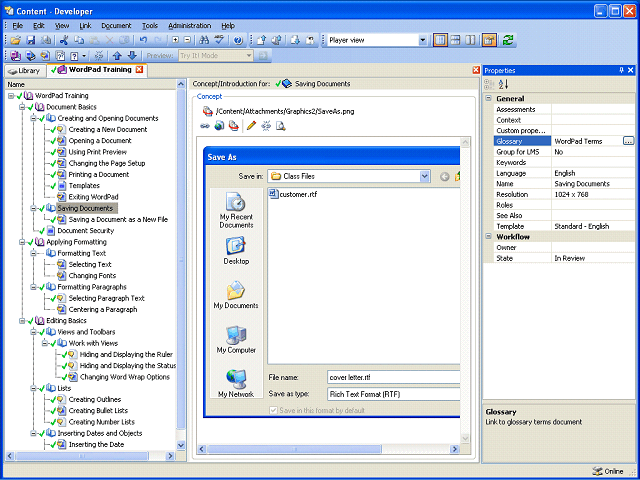Click the globe web page icon under Concept
The width and height of the screenshot is (640, 480).
coord(220,126)
